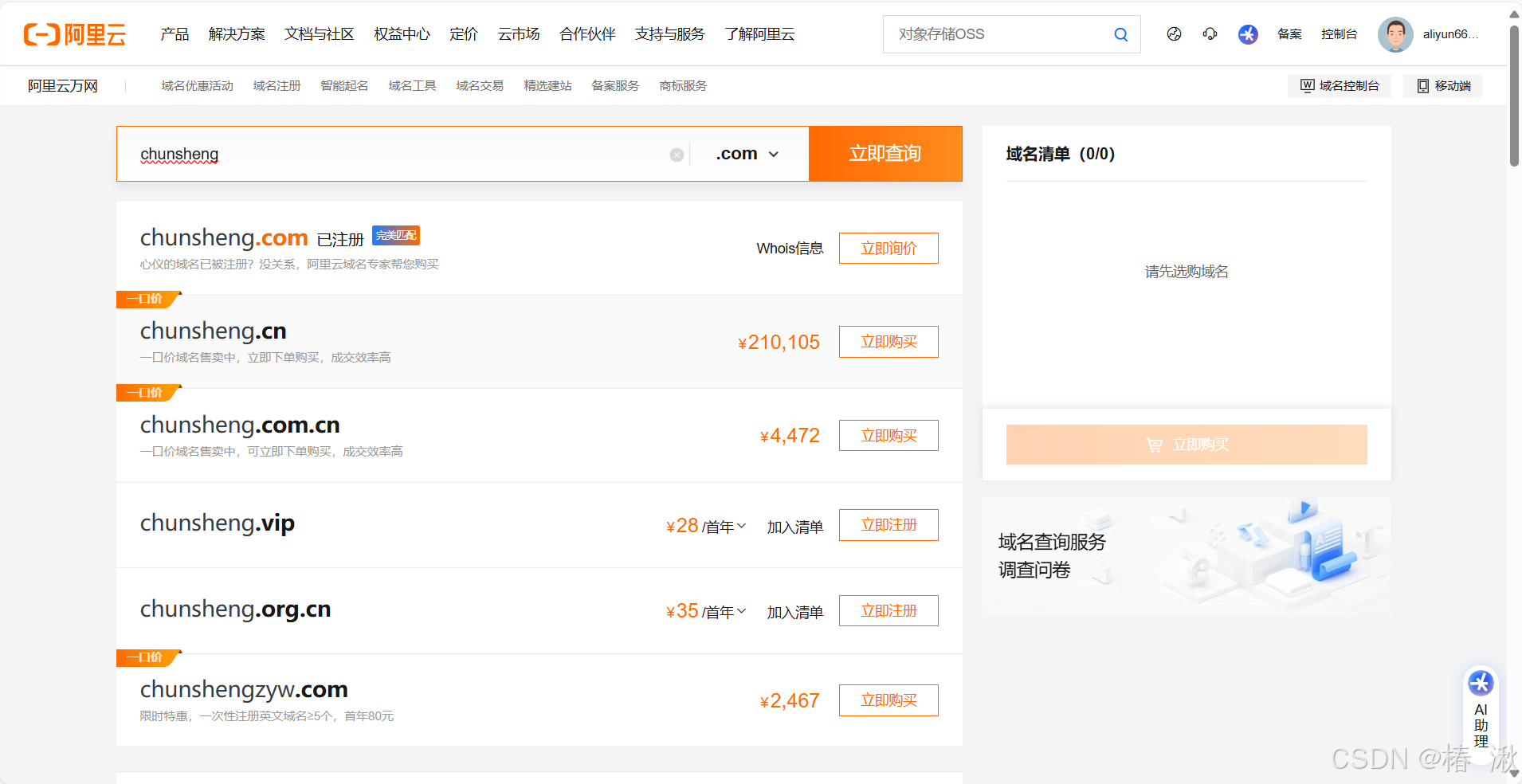The width and height of the screenshot is (1522, 784).
Task: Click the ¥4,472 price
Action: pyautogui.click(x=790, y=436)
